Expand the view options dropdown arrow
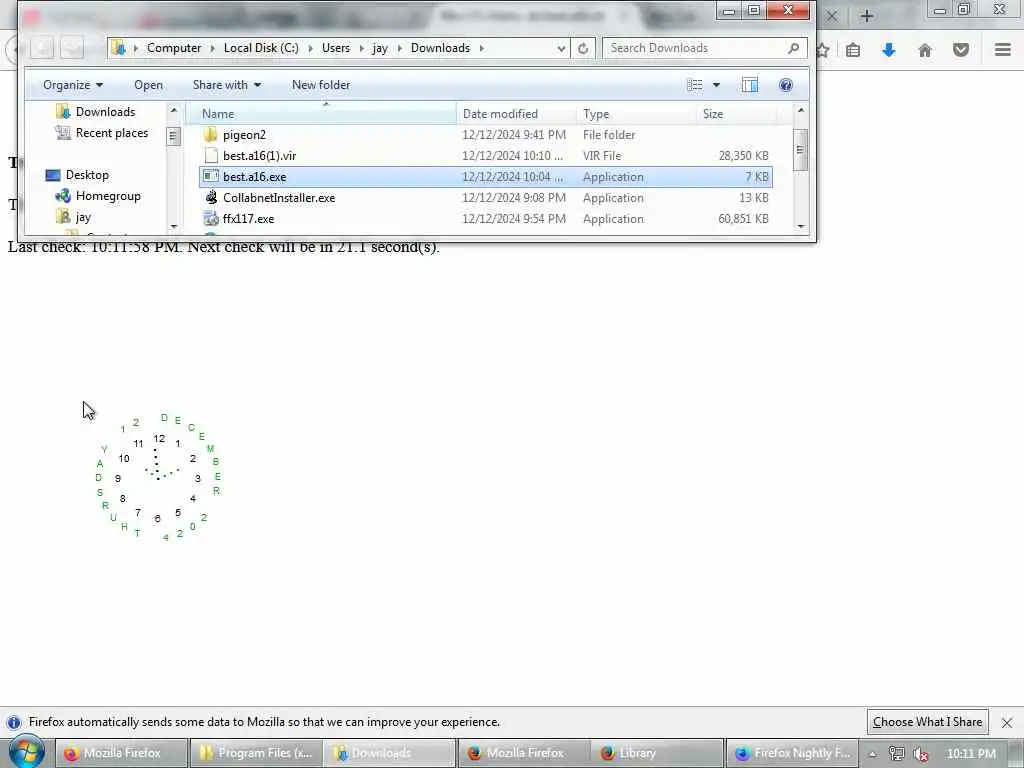1024x768 pixels. point(716,85)
